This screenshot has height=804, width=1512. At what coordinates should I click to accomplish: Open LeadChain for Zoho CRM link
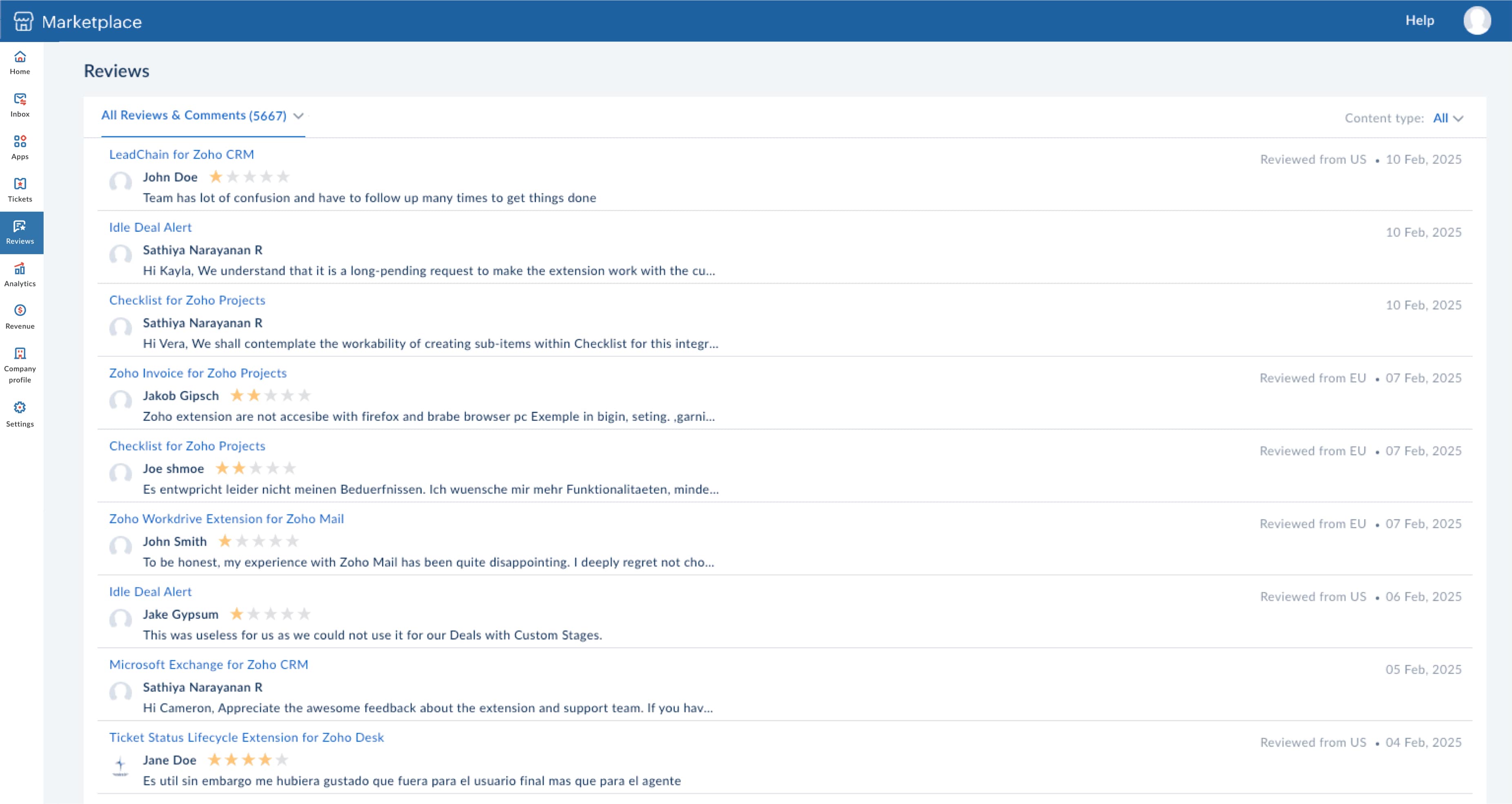pos(181,154)
